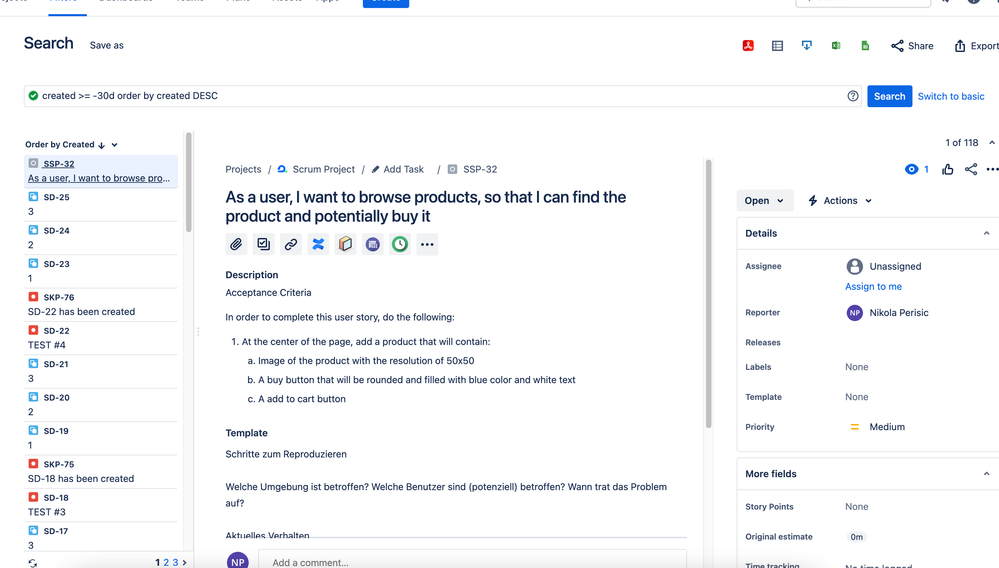Export to Excel icon
The height and width of the screenshot is (568, 999).
tap(836, 45)
